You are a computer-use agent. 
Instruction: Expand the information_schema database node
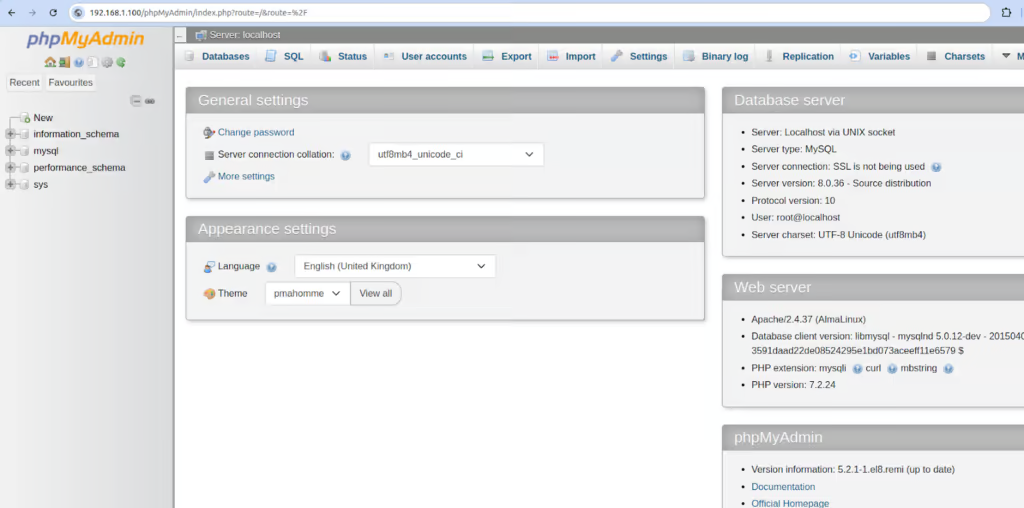click(x=11, y=134)
